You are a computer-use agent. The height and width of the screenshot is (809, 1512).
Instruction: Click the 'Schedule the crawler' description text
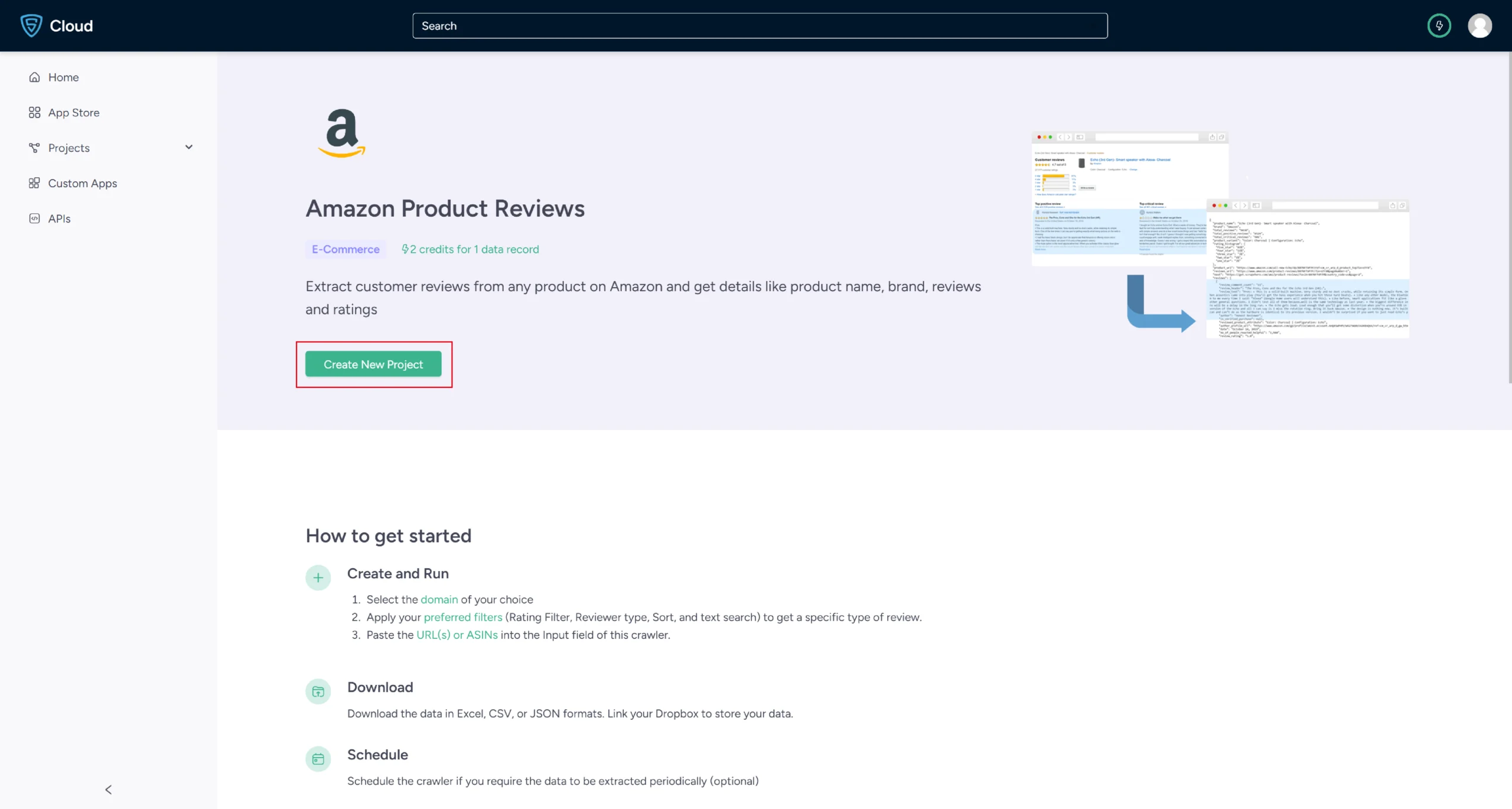(553, 781)
